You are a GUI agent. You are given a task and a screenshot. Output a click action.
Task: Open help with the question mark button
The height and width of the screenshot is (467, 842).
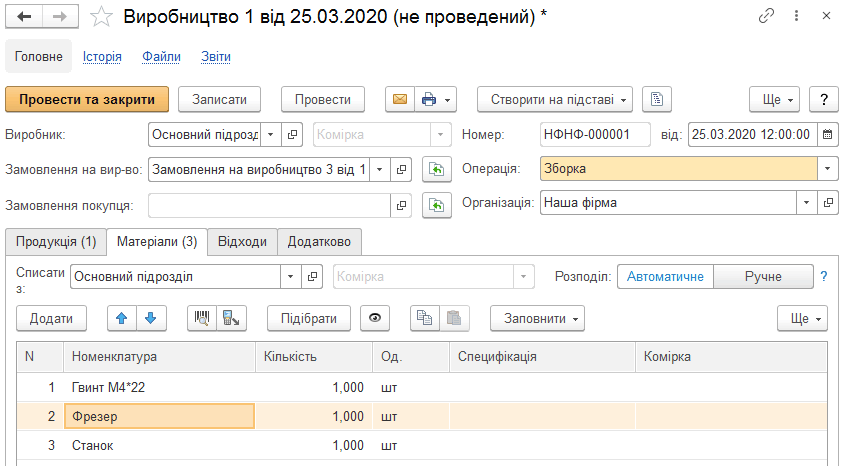pos(824,99)
